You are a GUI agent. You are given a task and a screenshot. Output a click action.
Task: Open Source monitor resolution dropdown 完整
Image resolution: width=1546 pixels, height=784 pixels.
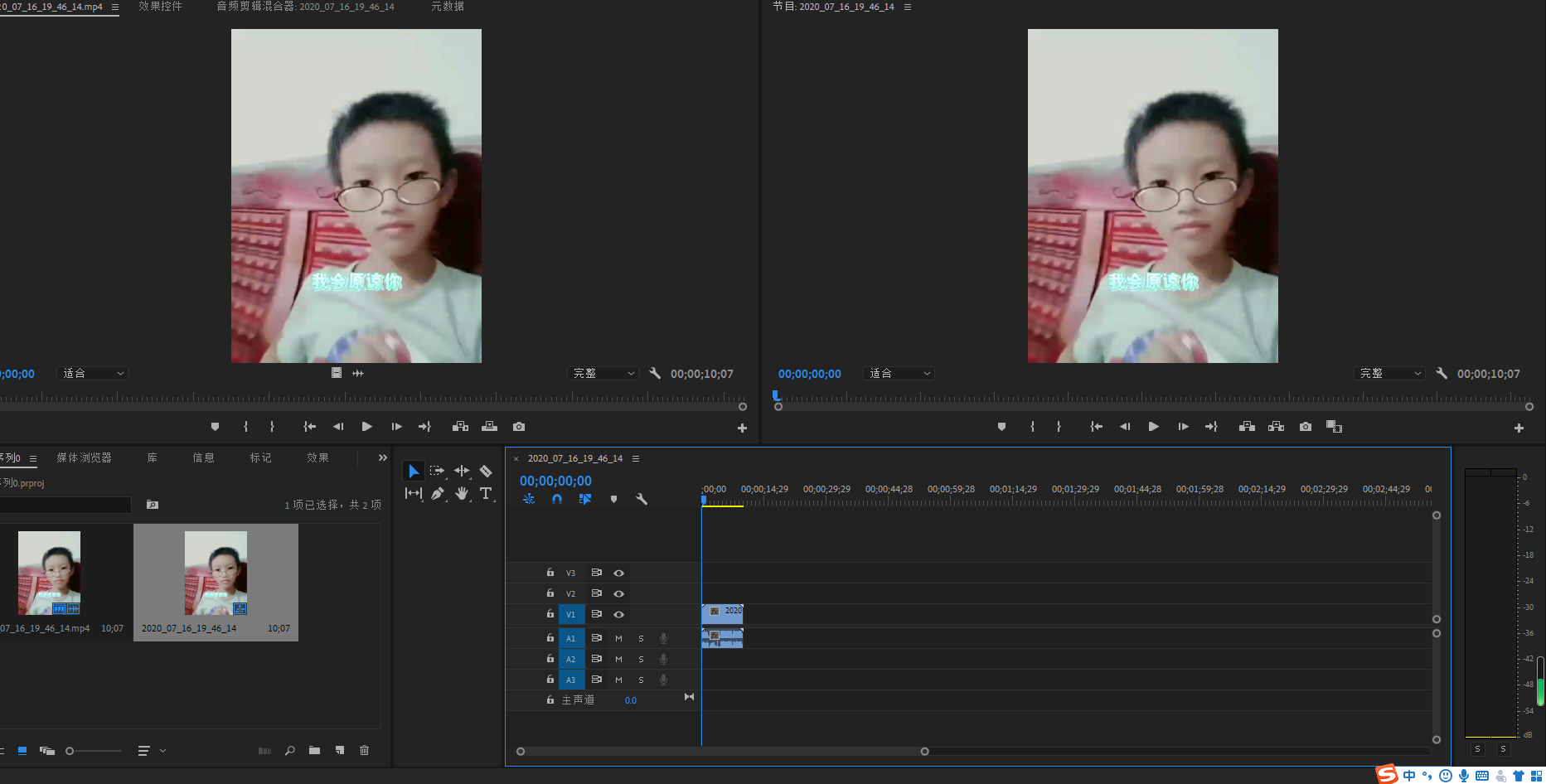[603, 374]
